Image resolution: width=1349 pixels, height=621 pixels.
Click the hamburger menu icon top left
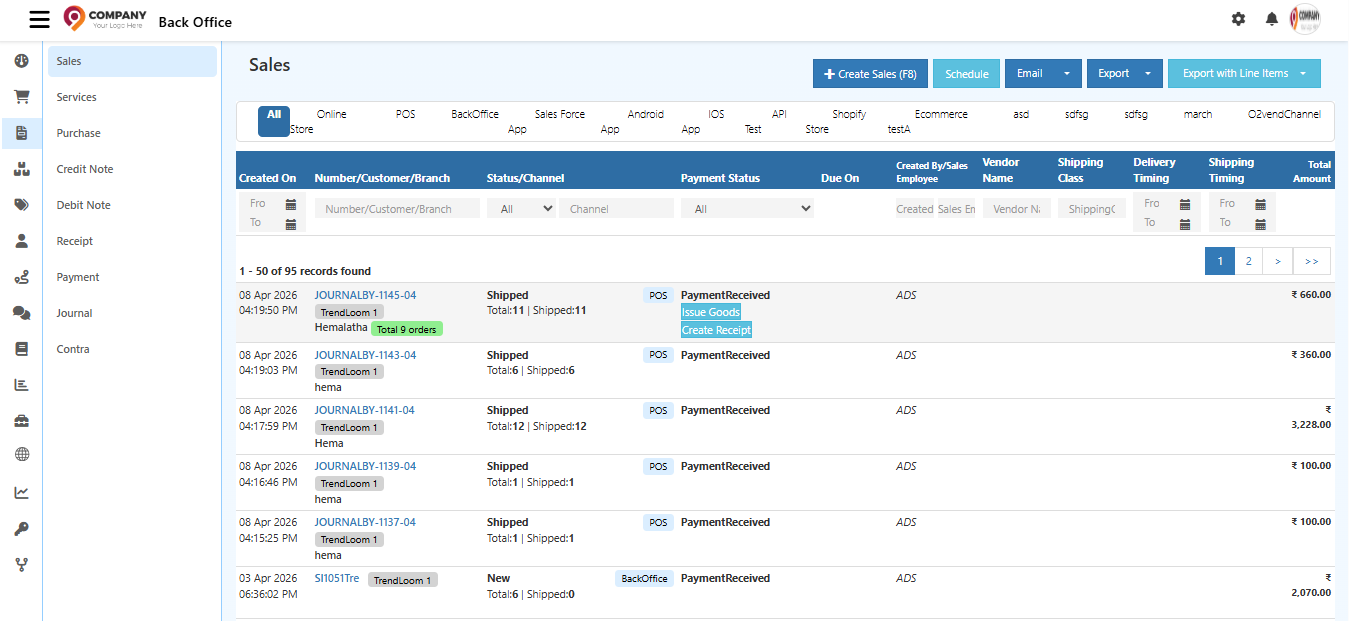[x=39, y=19]
